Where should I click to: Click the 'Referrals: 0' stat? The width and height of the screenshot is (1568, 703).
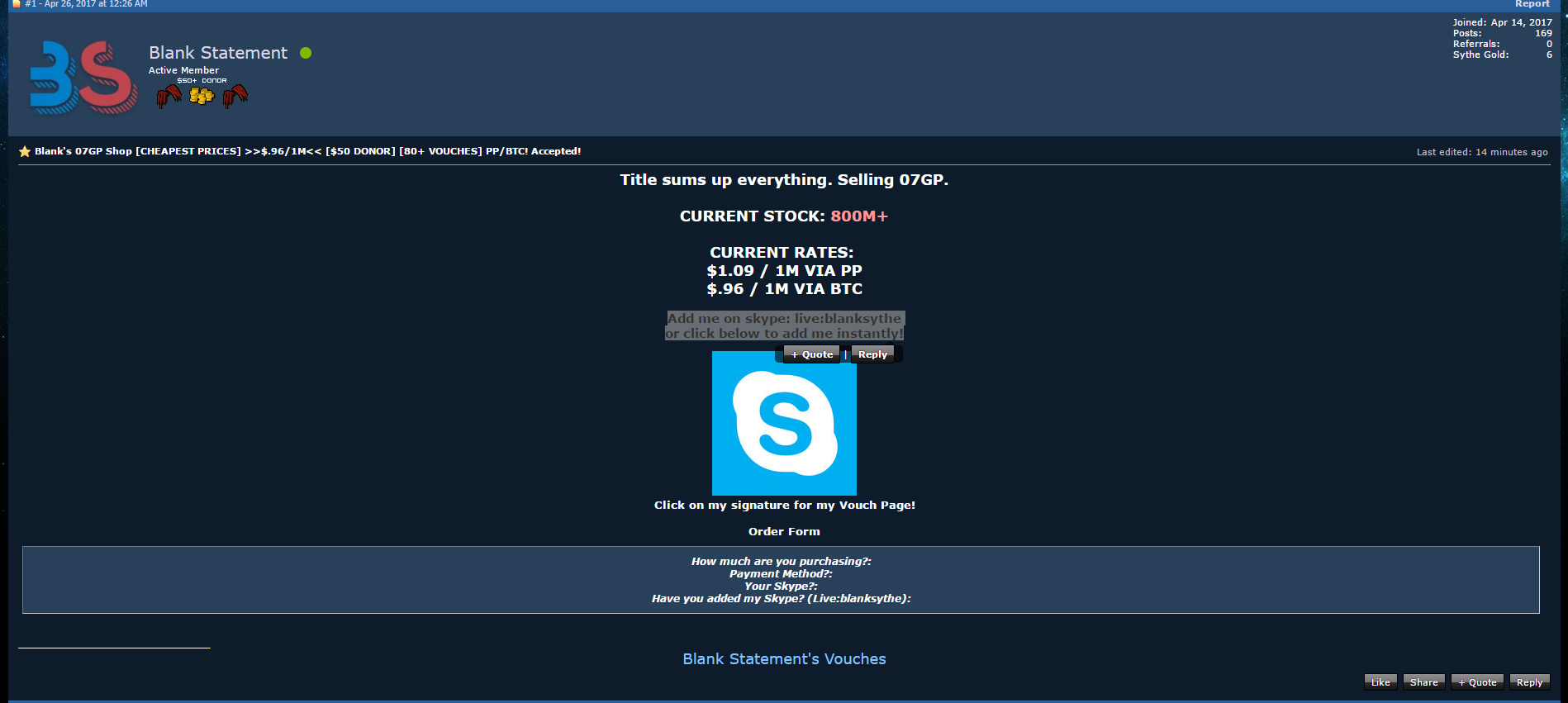(1502, 44)
